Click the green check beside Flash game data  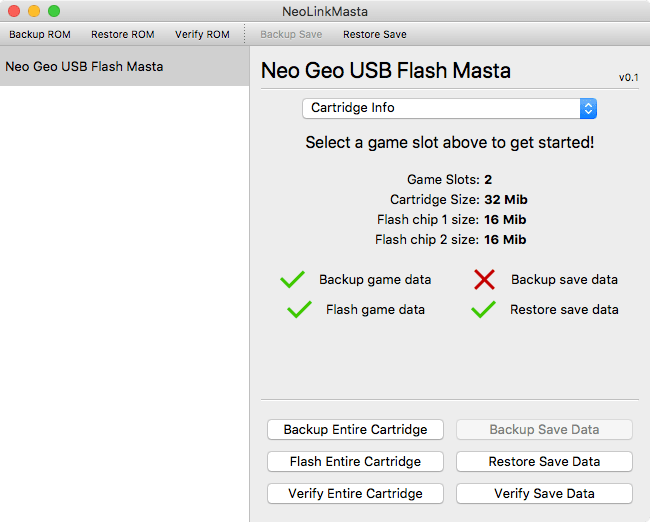(x=299, y=309)
